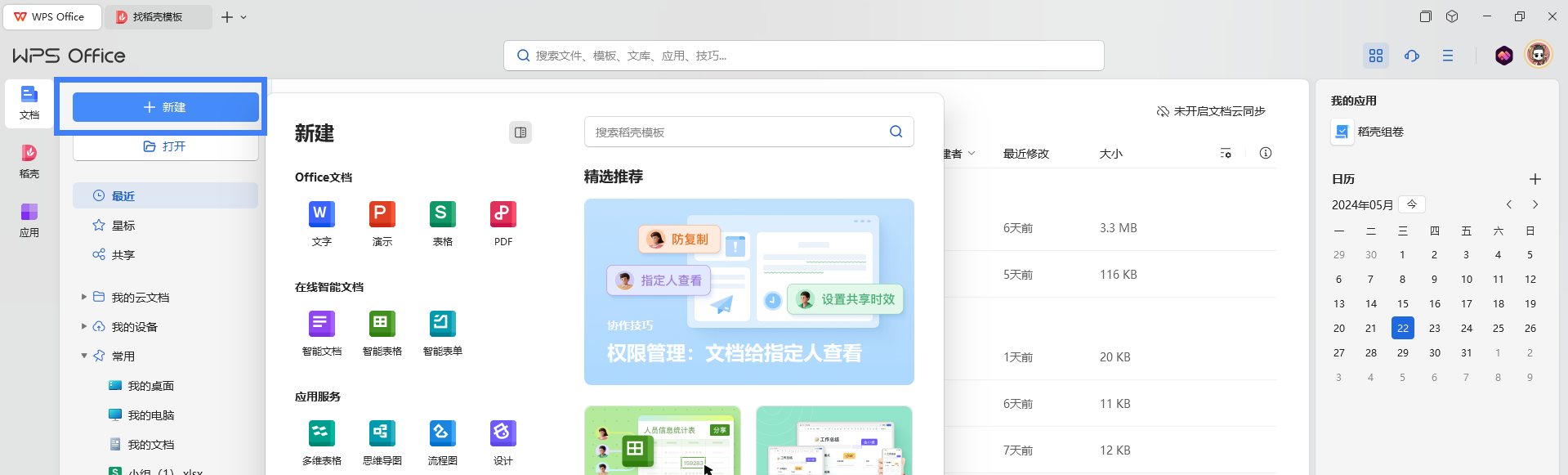Viewport: 1568px width, 475px height.
Task: Select day 22 in the calendar
Action: [x=1403, y=328]
